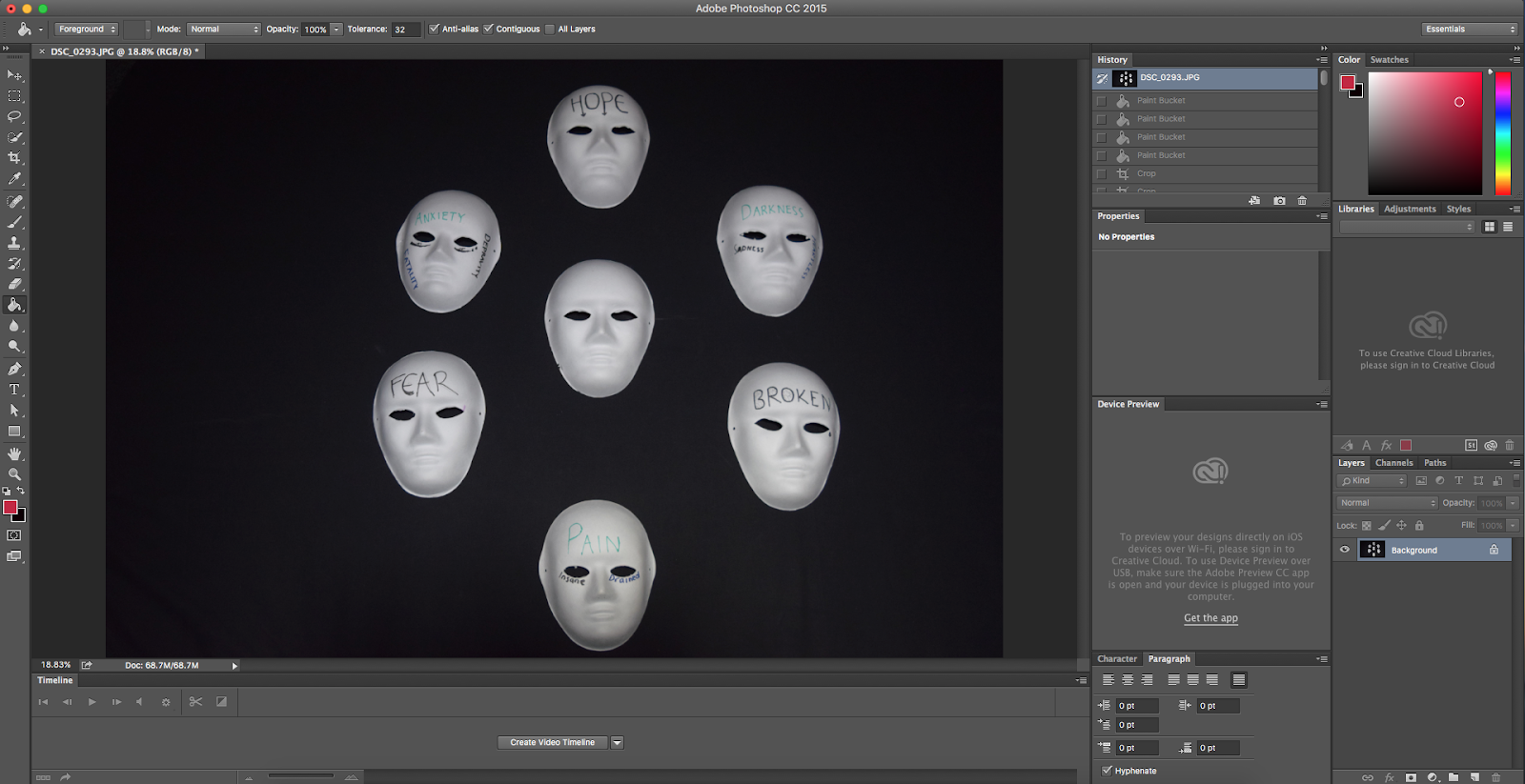Enable the All Layers checkbox
Viewport: 1525px width, 784px height.
550,29
